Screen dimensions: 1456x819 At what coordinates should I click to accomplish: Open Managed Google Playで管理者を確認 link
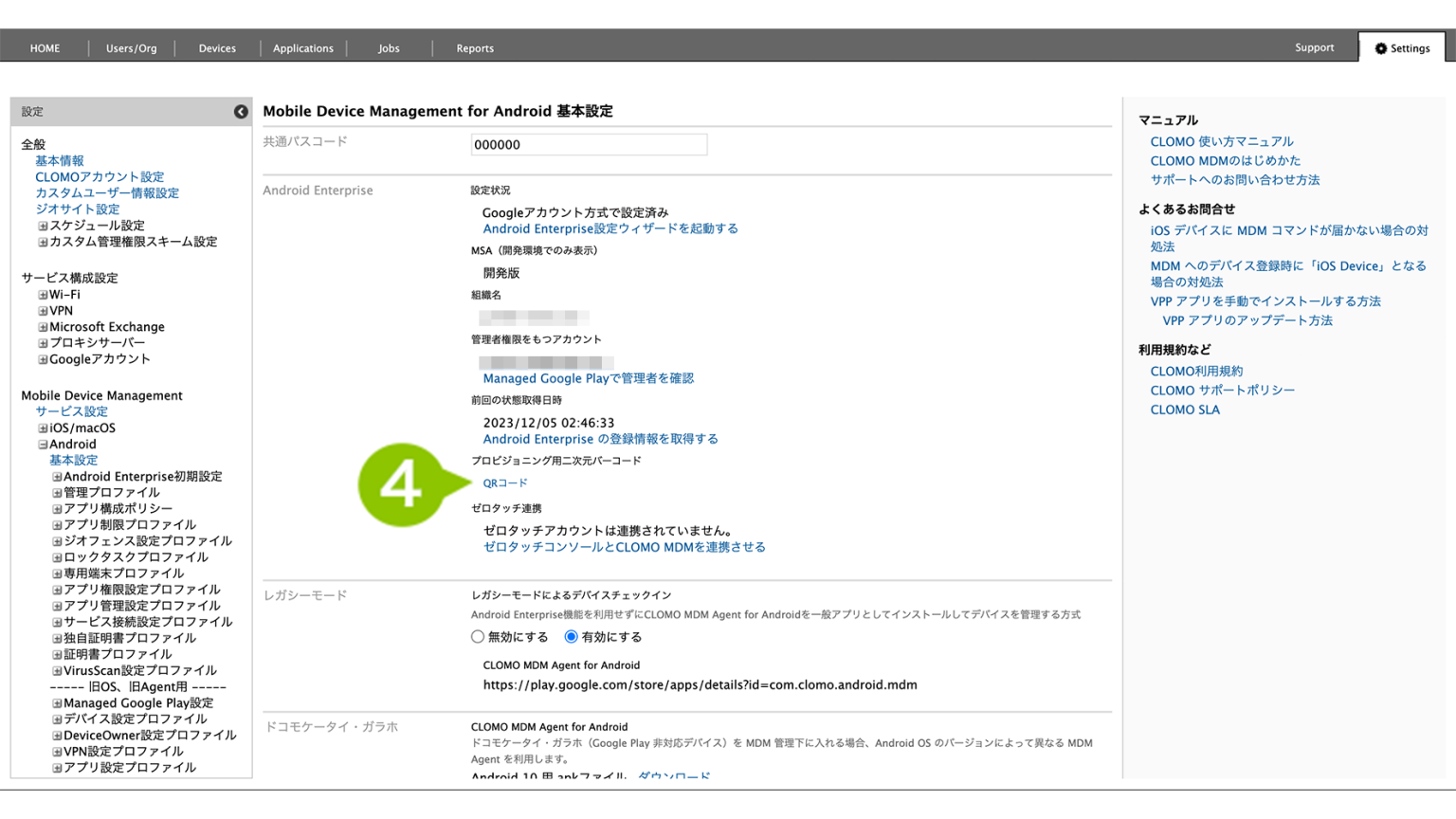pyautogui.click(x=588, y=378)
